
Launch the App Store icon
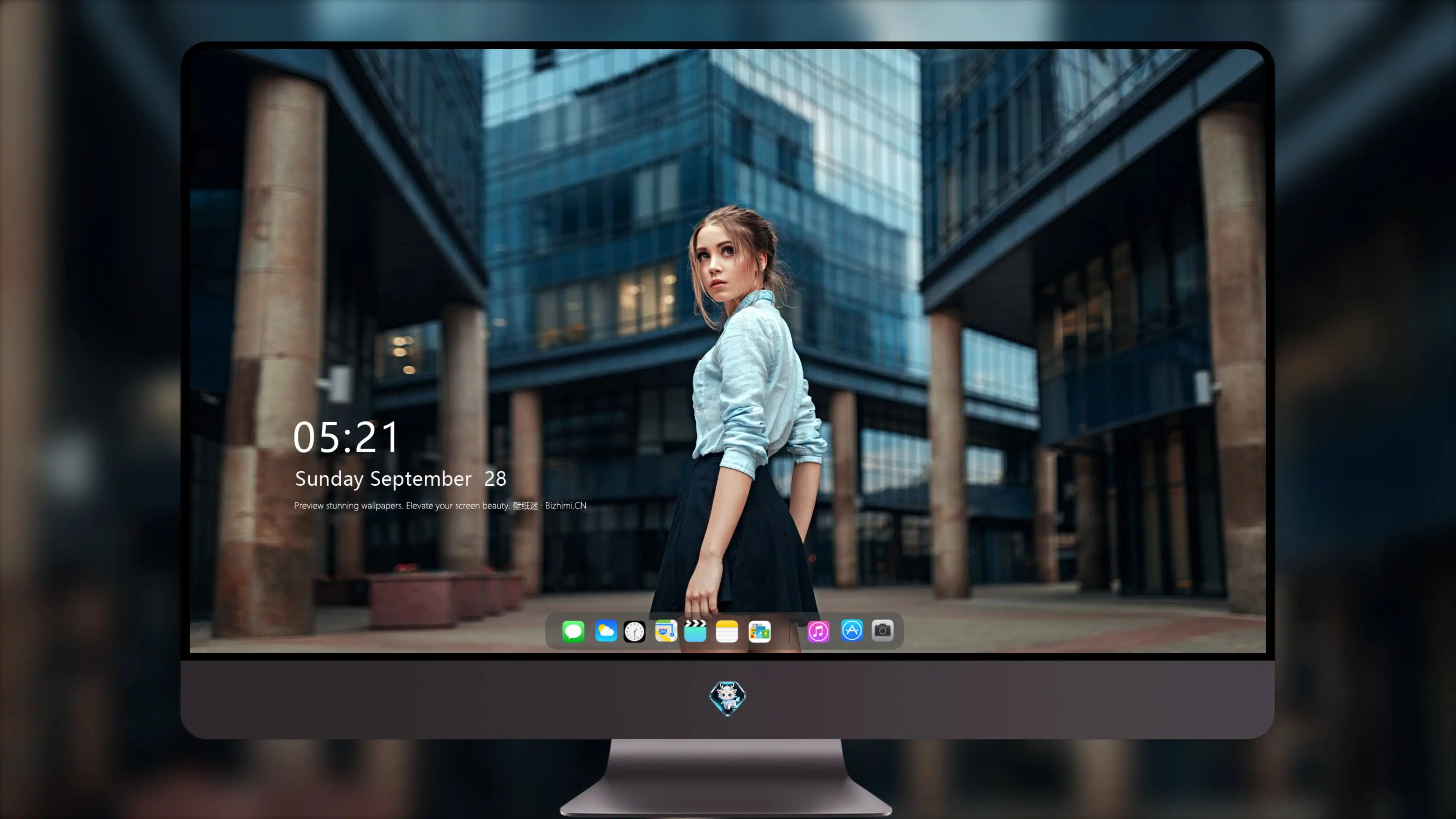[x=852, y=630]
